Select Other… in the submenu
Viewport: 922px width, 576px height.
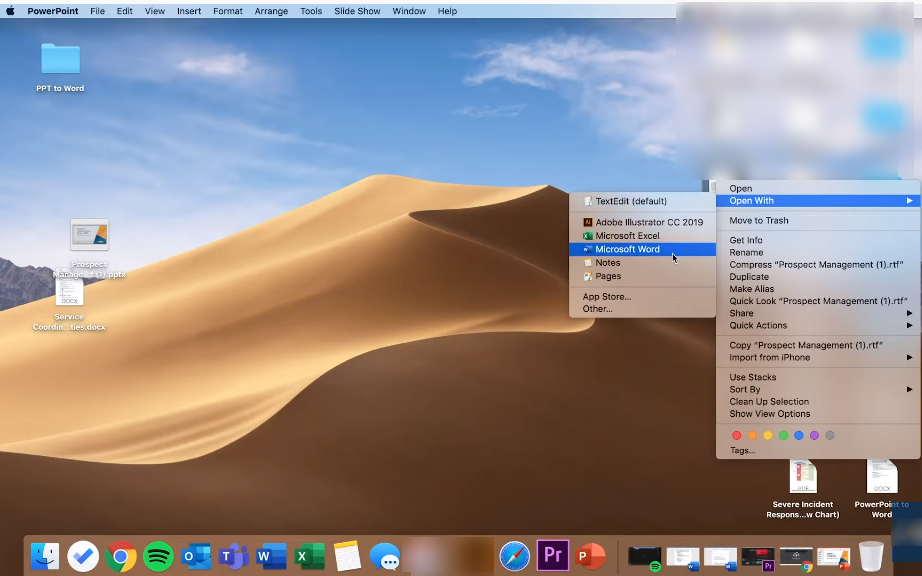pos(643,309)
